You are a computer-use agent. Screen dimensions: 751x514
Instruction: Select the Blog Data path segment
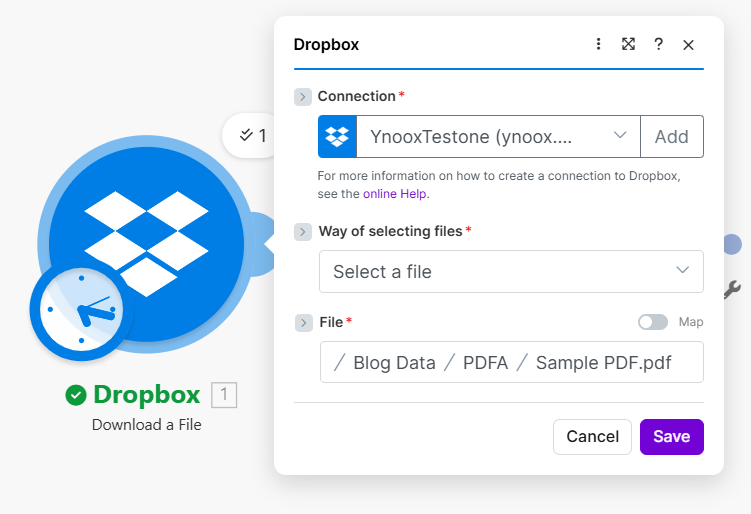(x=394, y=363)
